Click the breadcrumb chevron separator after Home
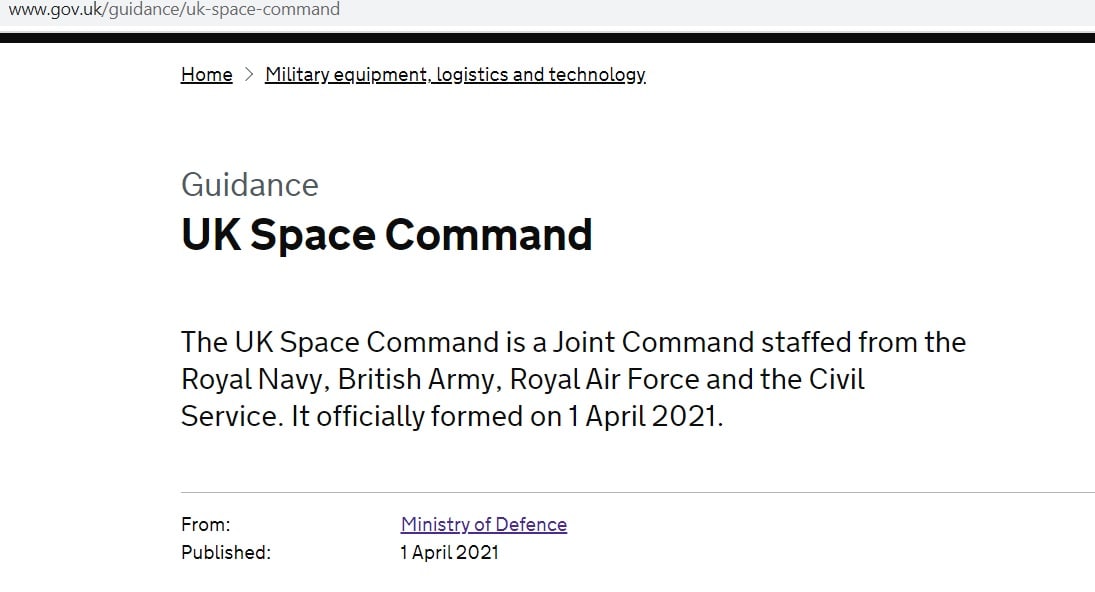 (x=249, y=75)
